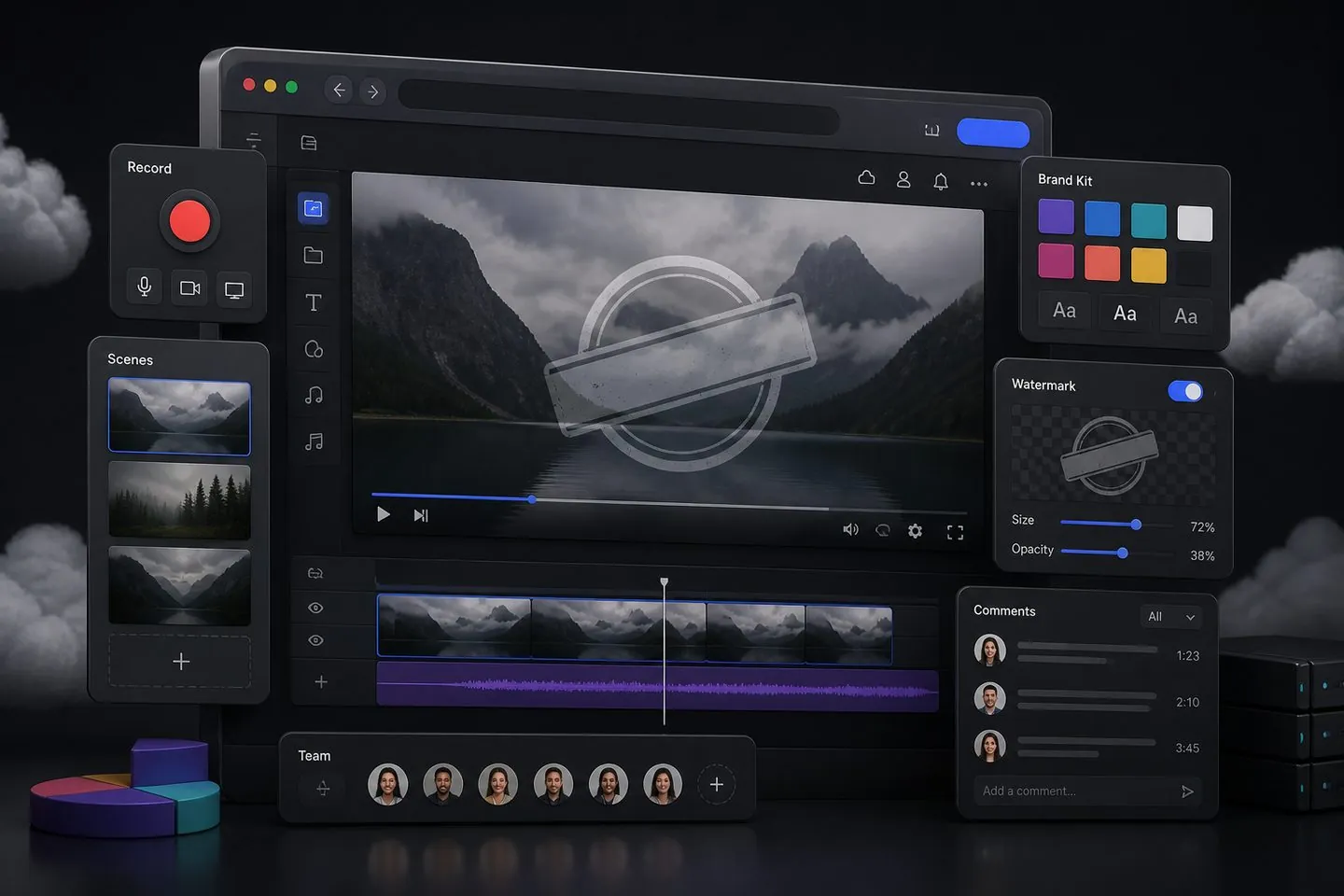Mute the video volume
Viewport: 1344px width, 896px height.
(850, 529)
